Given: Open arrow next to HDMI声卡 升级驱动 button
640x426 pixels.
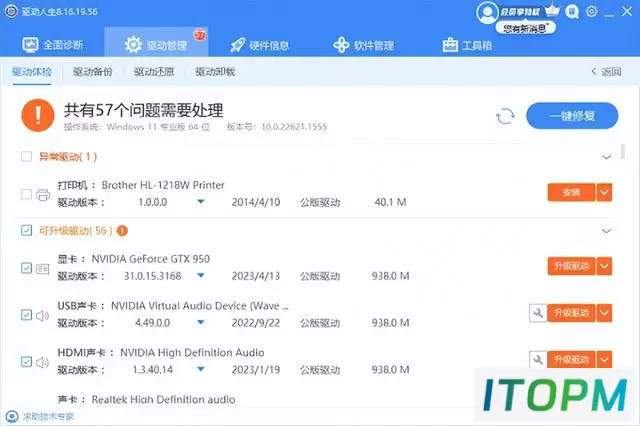Looking at the screenshot, I should 604,360.
